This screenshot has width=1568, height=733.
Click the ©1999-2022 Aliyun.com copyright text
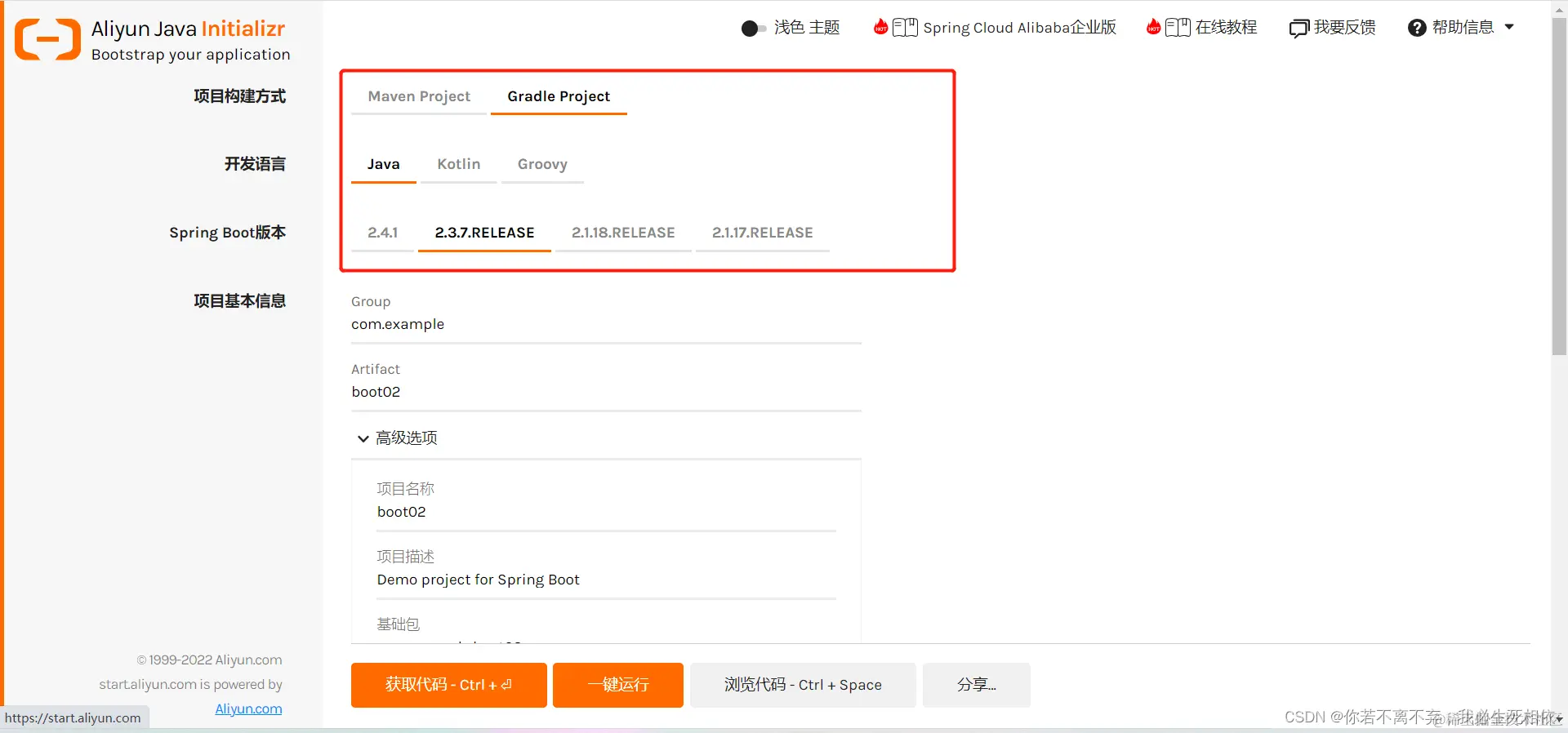[209, 660]
